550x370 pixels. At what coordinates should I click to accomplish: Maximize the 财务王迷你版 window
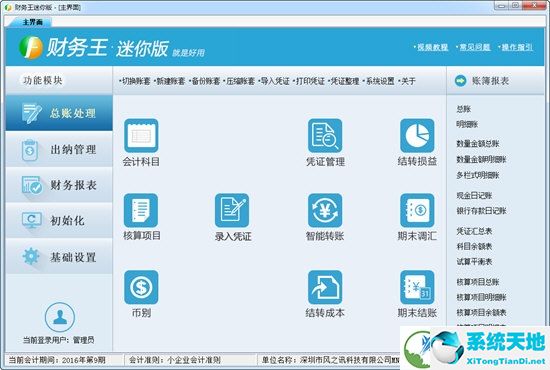[x=515, y=6]
